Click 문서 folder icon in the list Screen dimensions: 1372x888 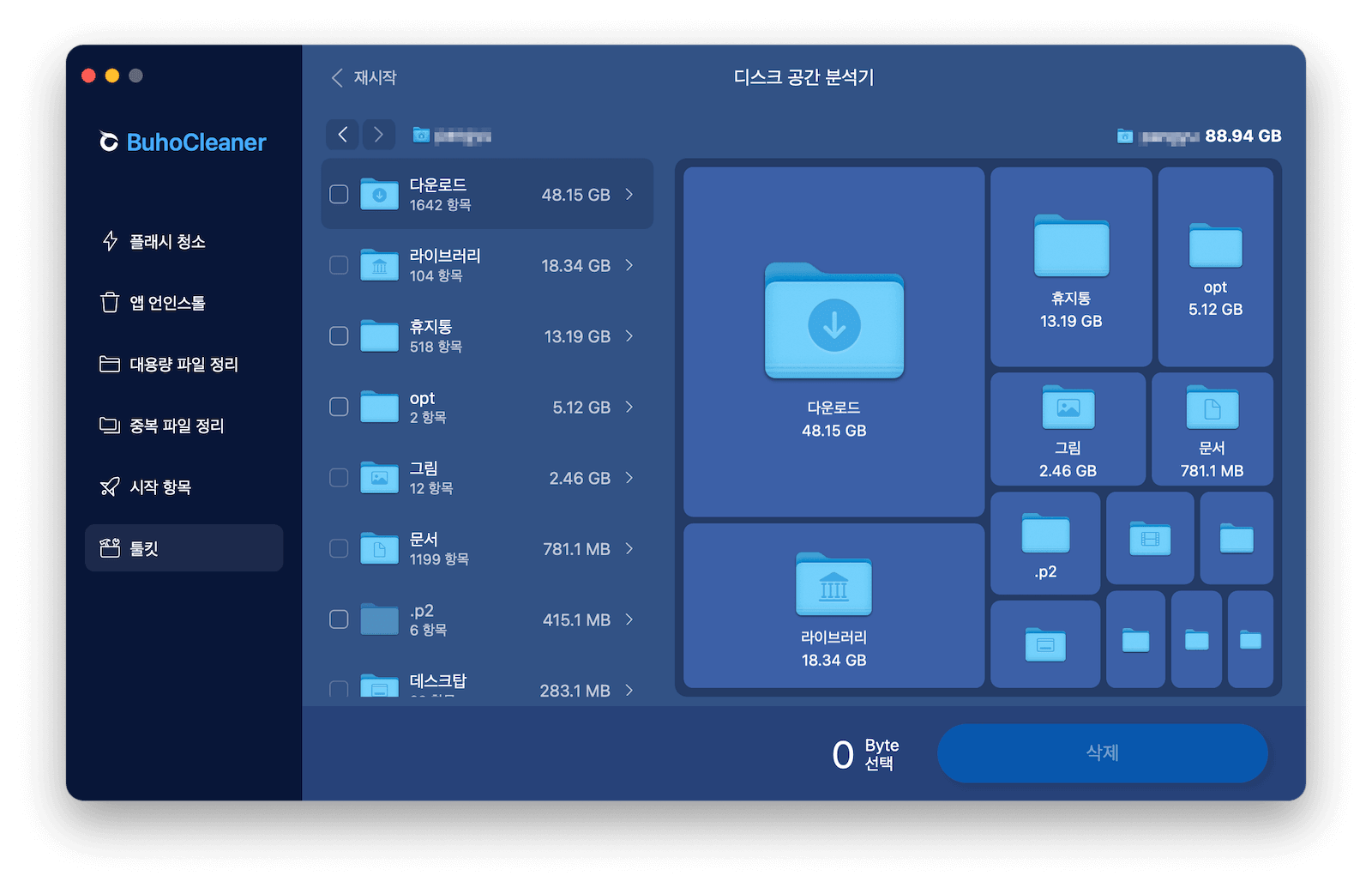[379, 548]
